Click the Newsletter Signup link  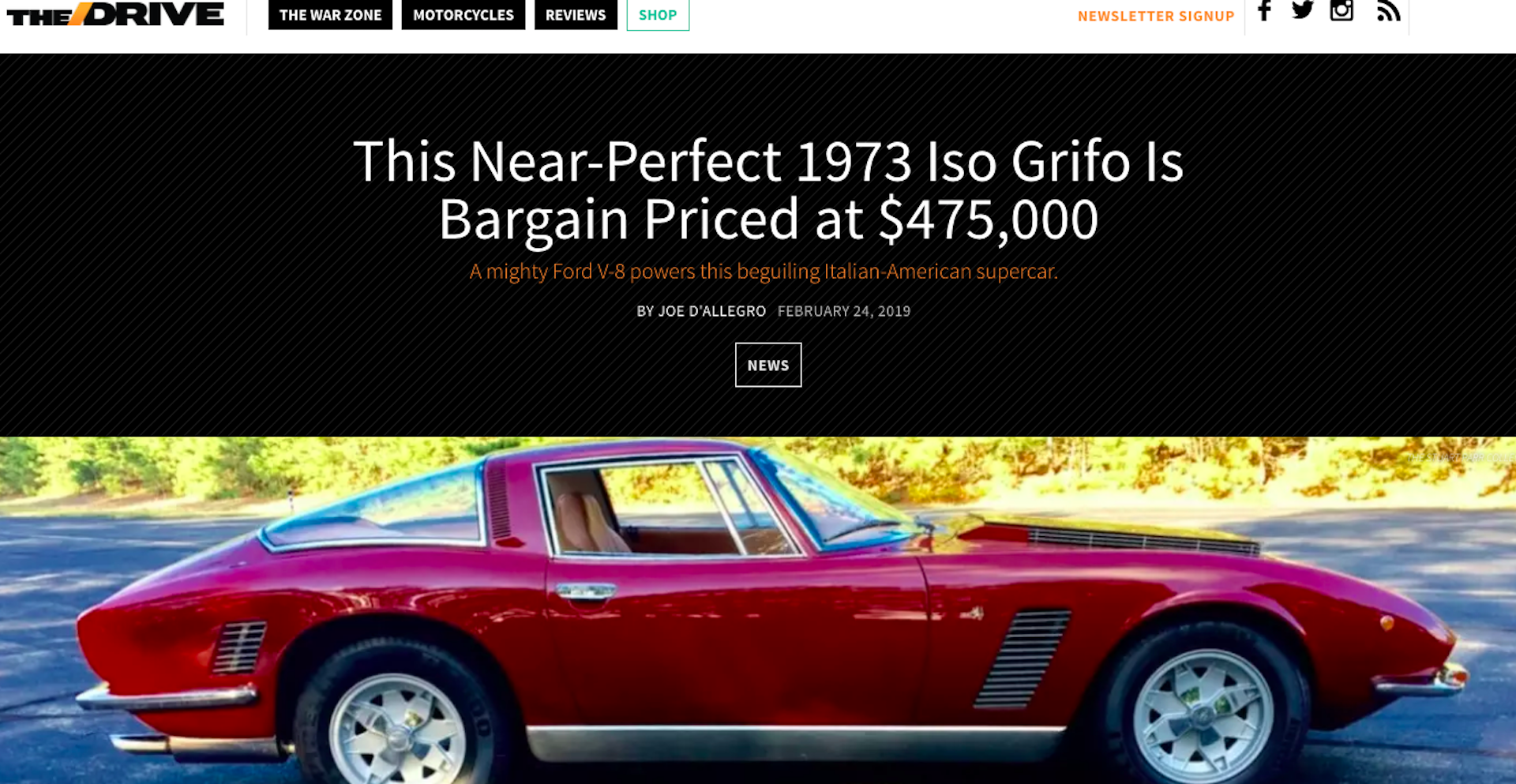[x=1156, y=16]
